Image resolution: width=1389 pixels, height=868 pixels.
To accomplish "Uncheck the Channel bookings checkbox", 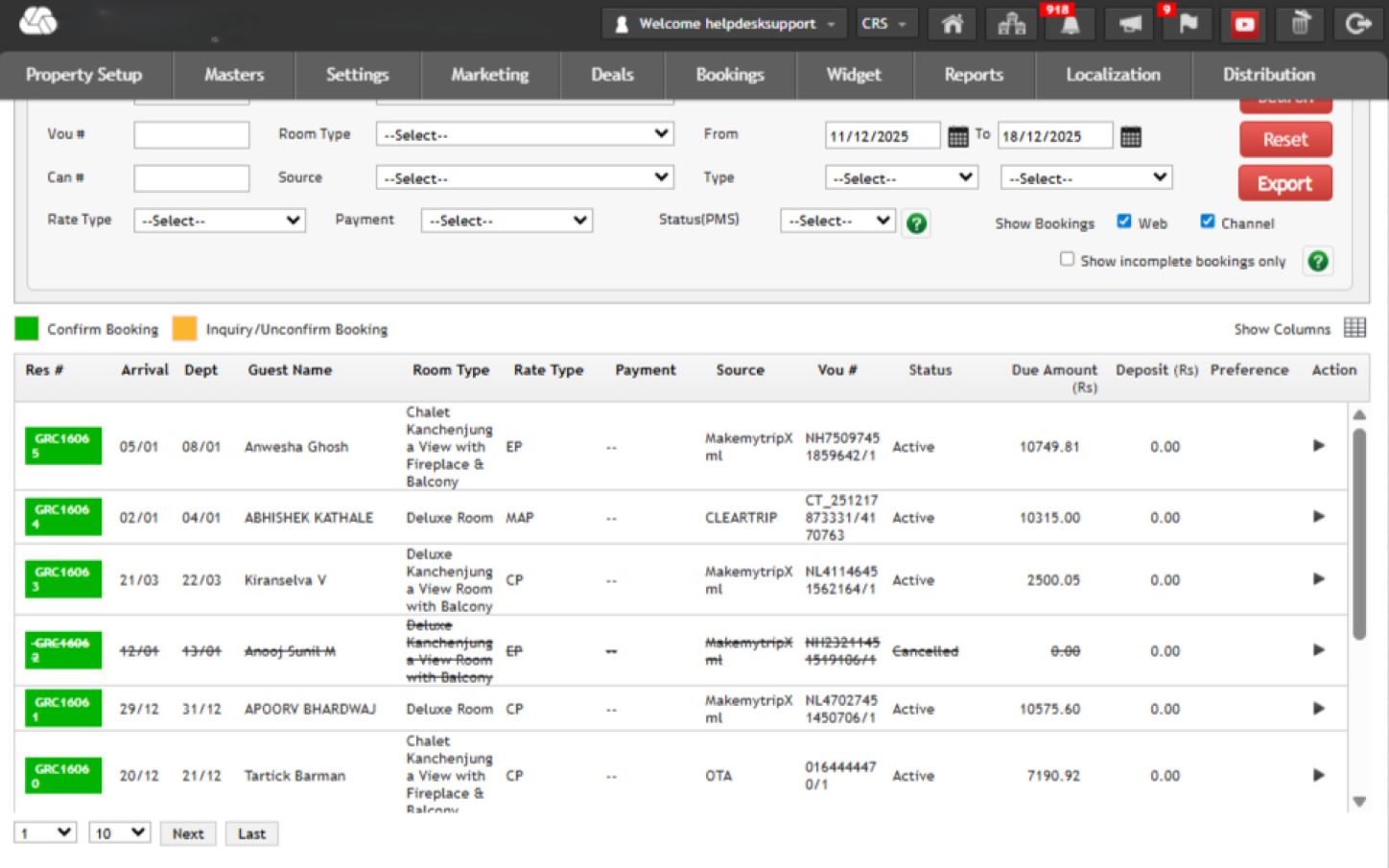I will 1208,222.
